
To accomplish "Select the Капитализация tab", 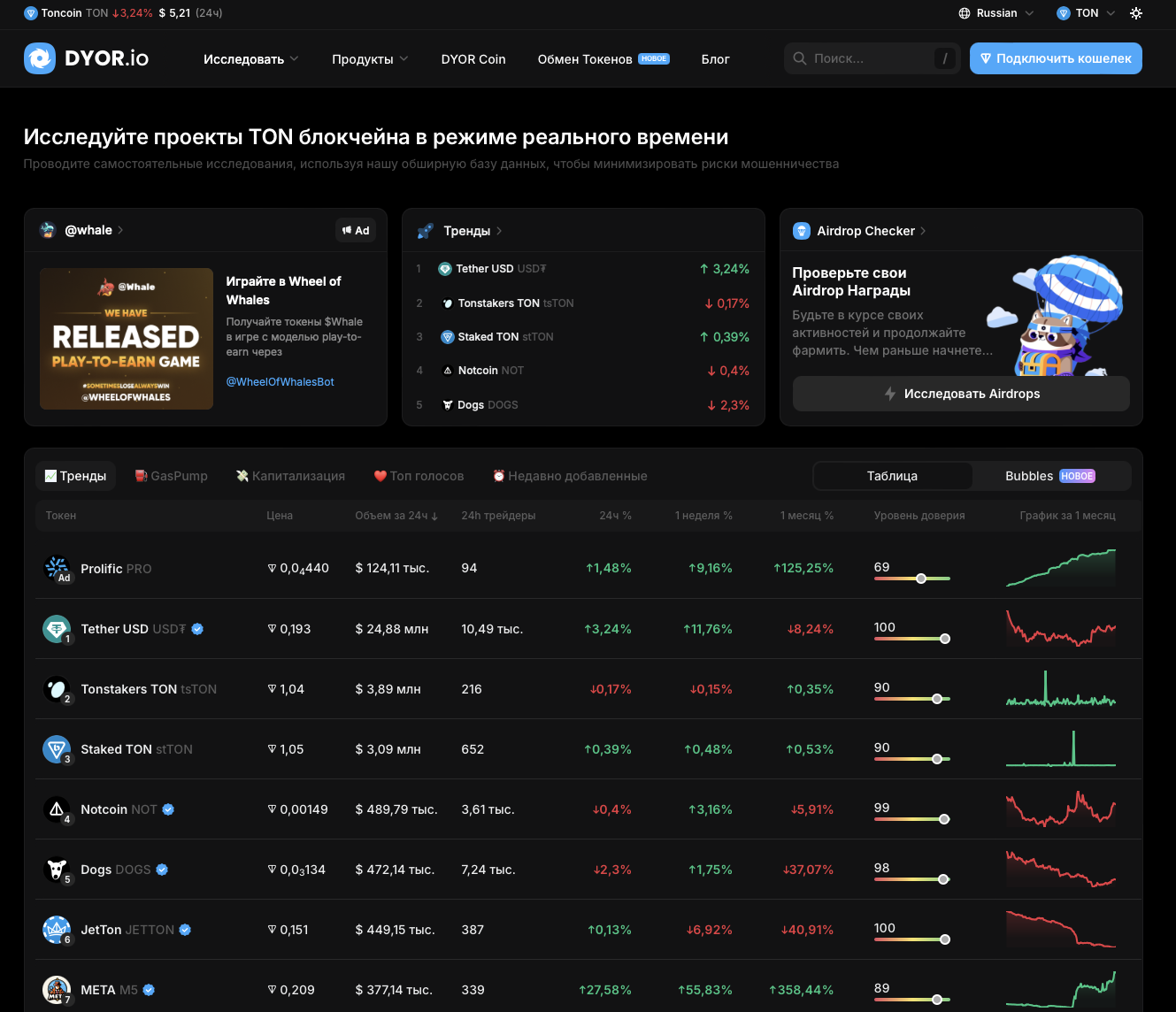I will [290, 476].
